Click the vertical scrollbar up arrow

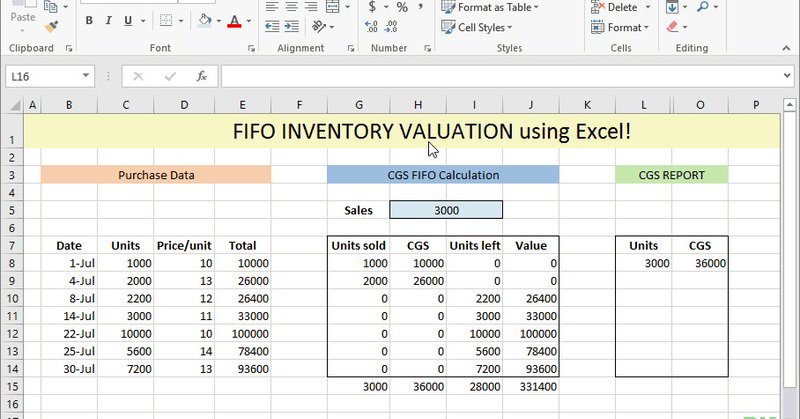pos(790,106)
